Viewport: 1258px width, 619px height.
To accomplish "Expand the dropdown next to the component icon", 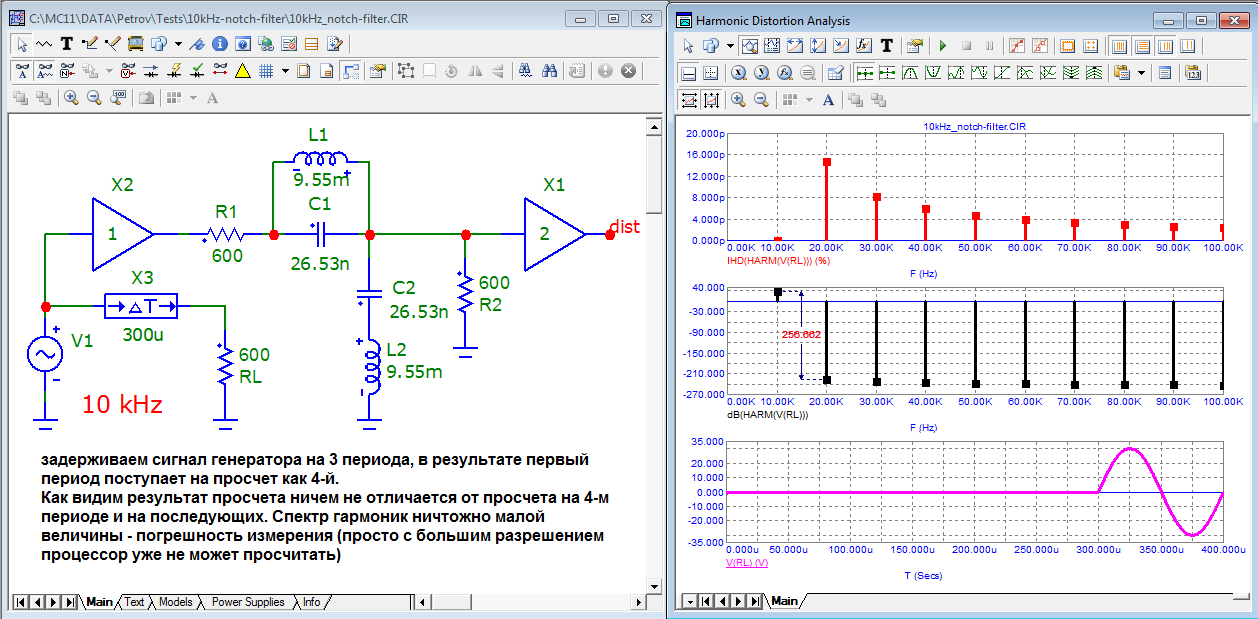I will click(177, 44).
